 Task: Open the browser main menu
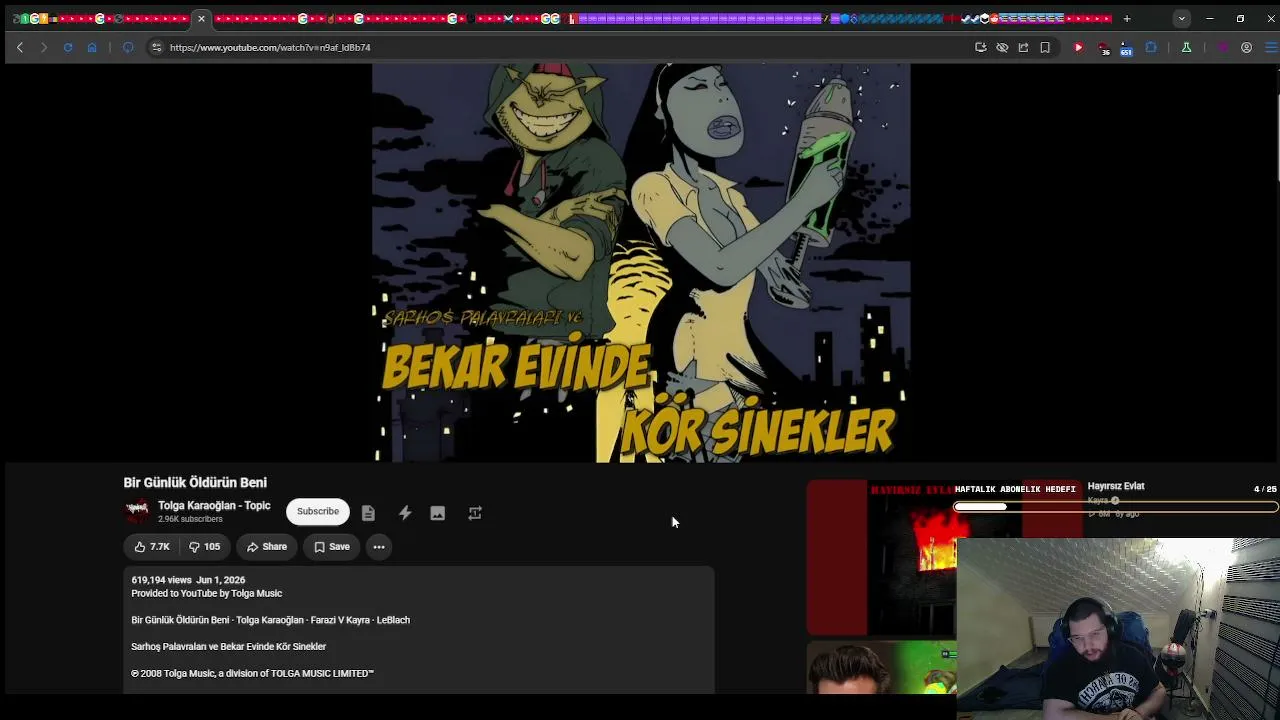1271,47
